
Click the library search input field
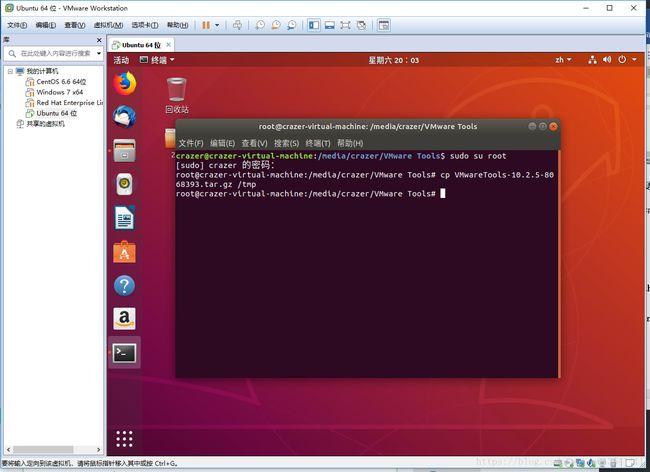[55, 53]
